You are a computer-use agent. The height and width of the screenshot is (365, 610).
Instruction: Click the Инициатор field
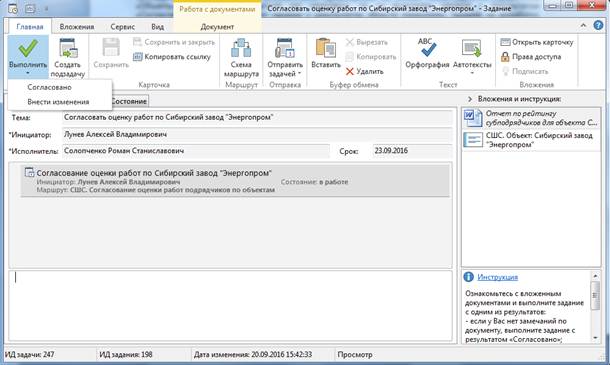(257, 135)
